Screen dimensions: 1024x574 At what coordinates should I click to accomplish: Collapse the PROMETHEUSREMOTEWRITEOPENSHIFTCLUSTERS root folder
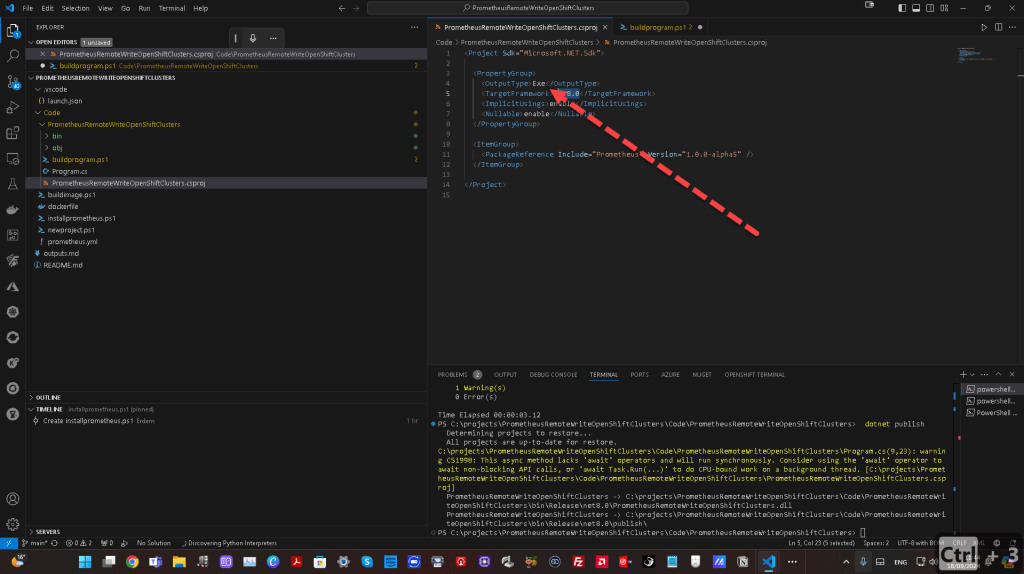point(31,78)
